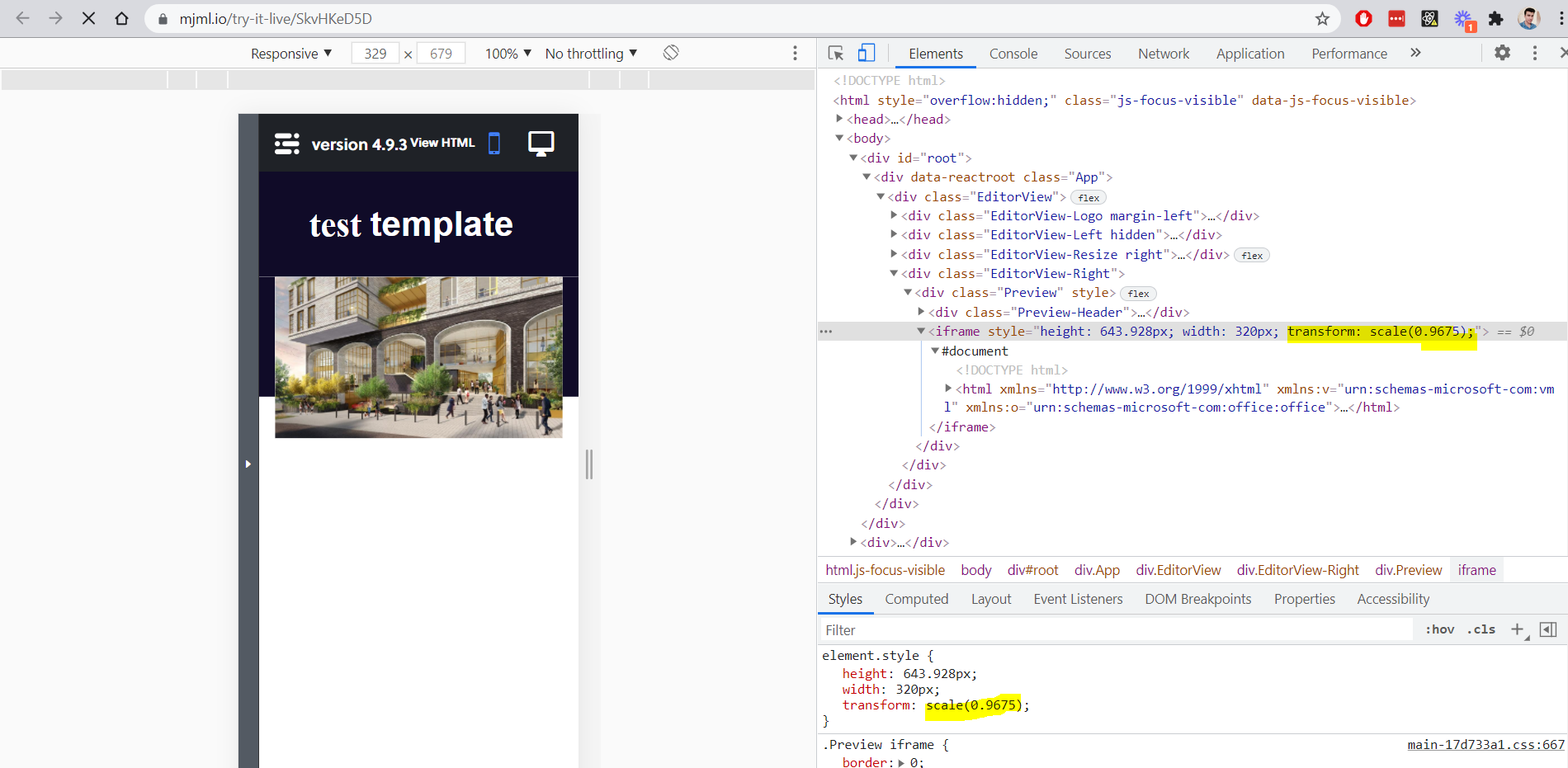Select the inspect element picker tool
Screen dimensions: 1568x768
point(835,52)
